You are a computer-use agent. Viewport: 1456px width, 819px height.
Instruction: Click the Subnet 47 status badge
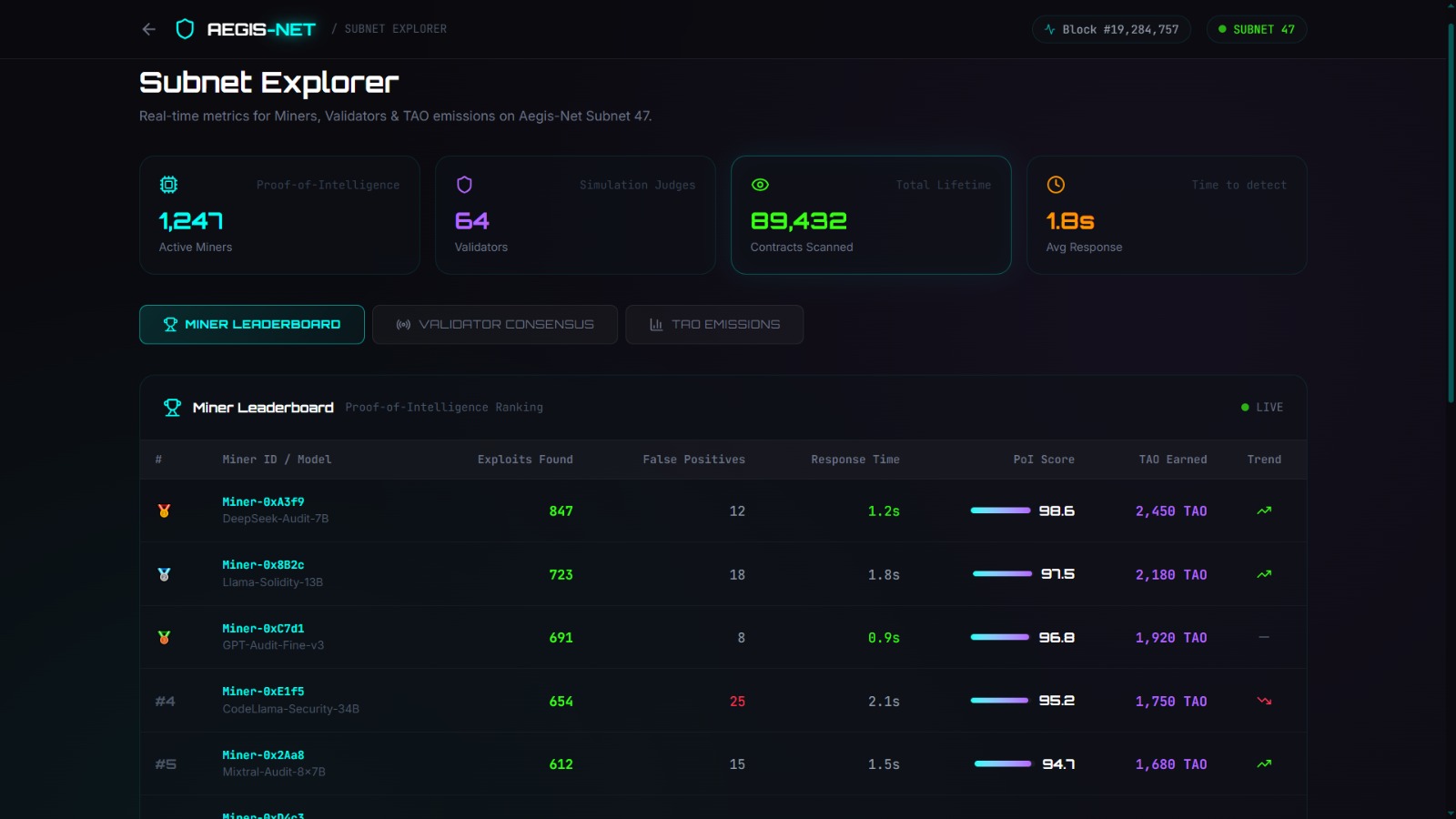(1256, 29)
